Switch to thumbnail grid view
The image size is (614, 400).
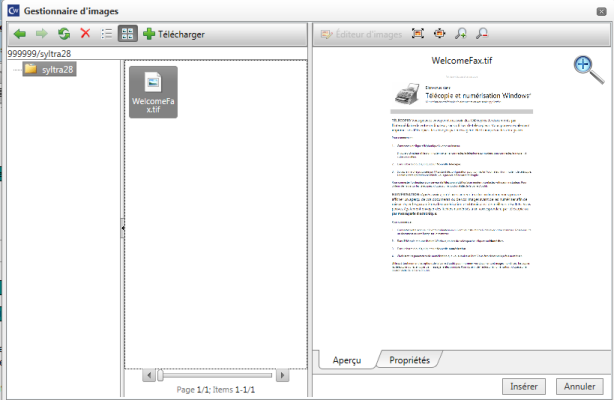point(128,34)
